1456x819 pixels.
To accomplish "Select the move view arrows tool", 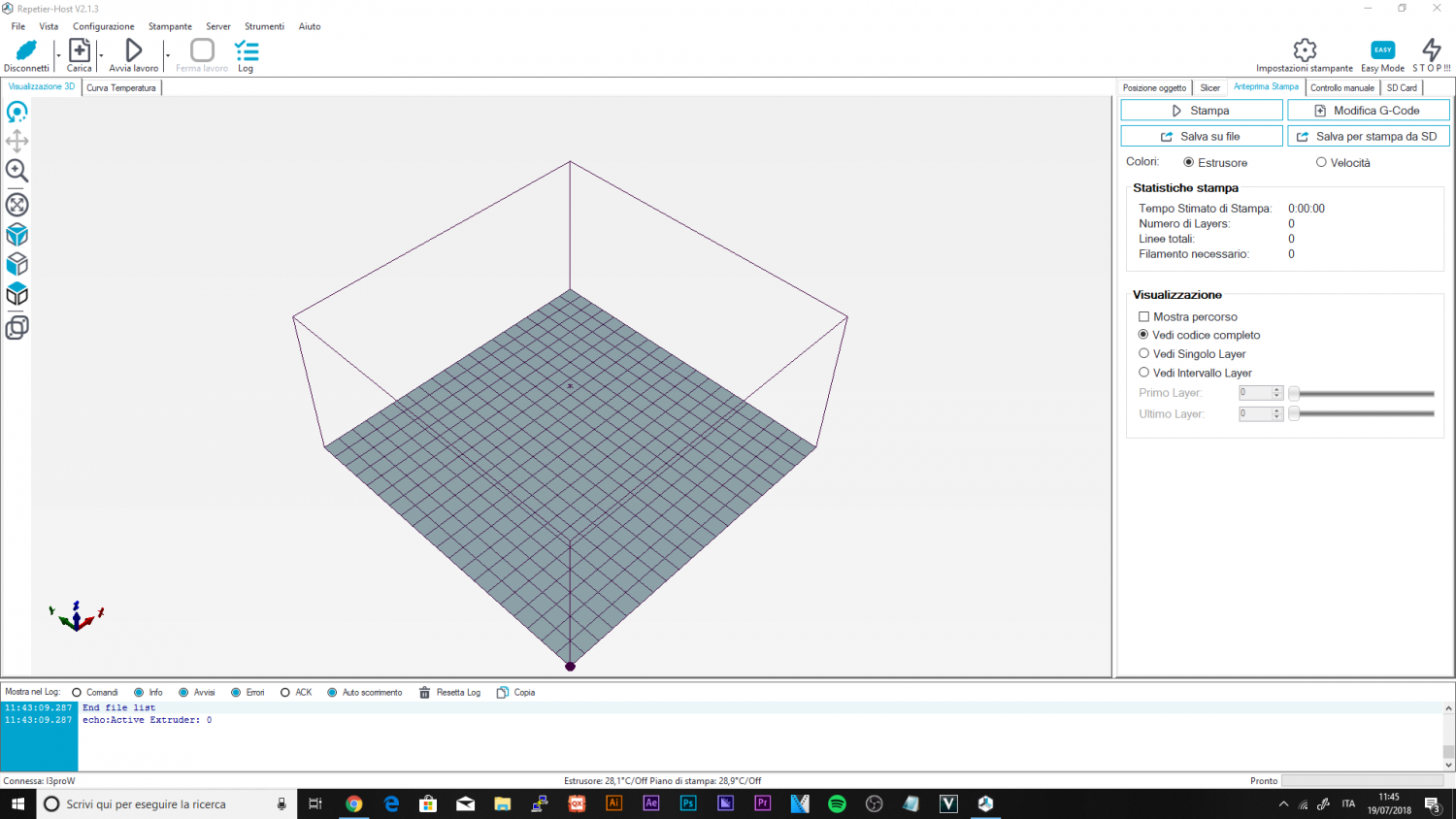I will coord(17,142).
